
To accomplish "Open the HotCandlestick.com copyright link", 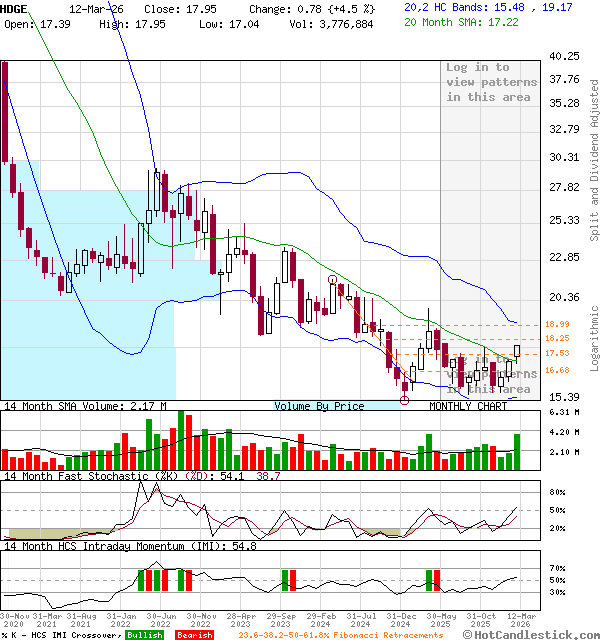I will pyautogui.click(x=546, y=635).
